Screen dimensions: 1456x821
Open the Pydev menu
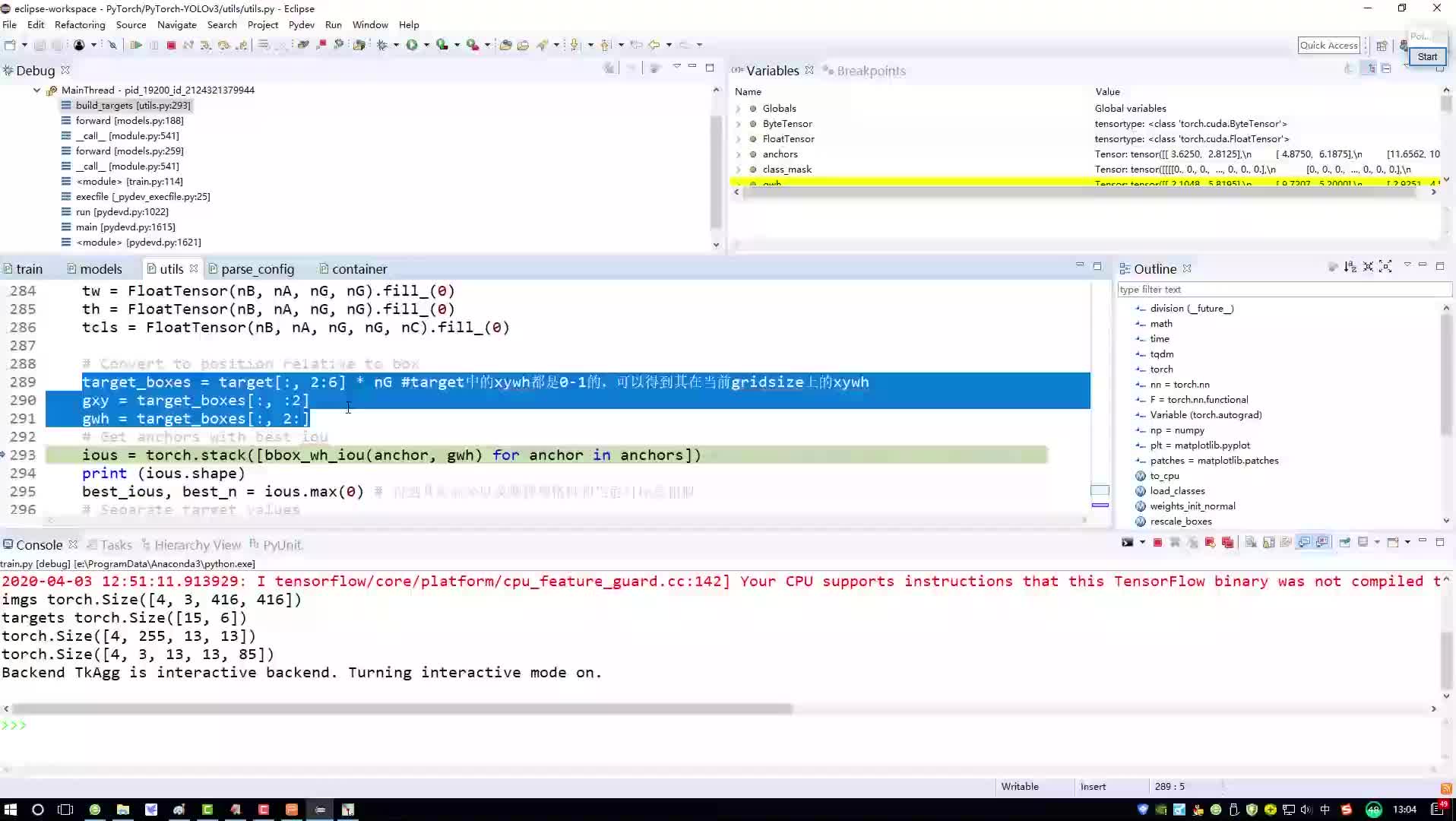[x=302, y=25]
